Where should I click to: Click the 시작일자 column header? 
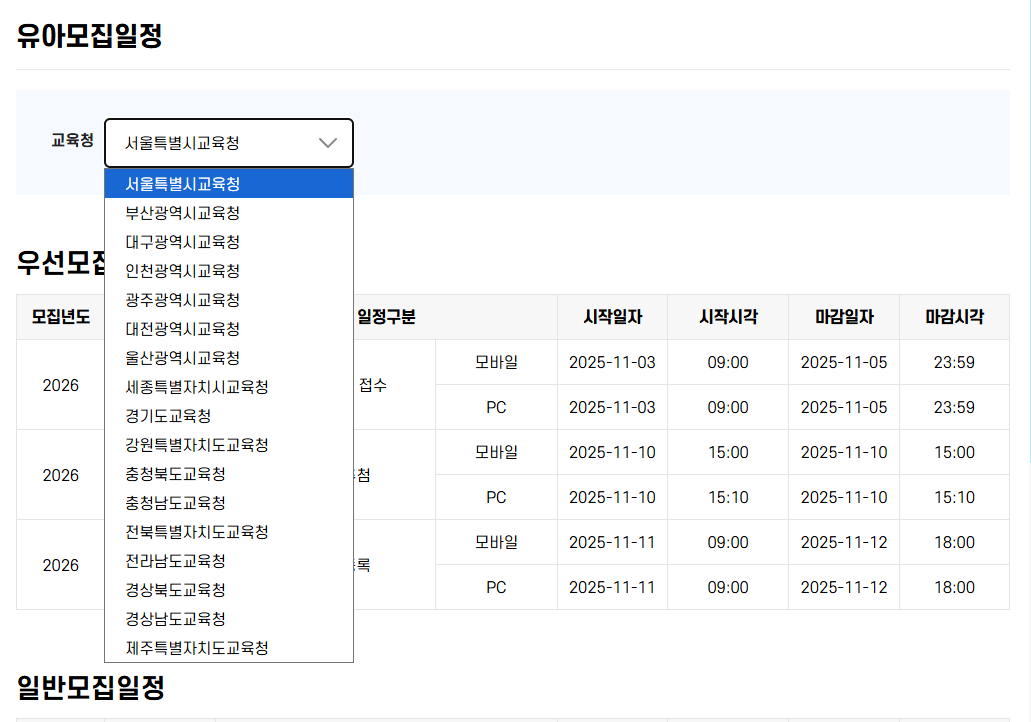pos(612,316)
